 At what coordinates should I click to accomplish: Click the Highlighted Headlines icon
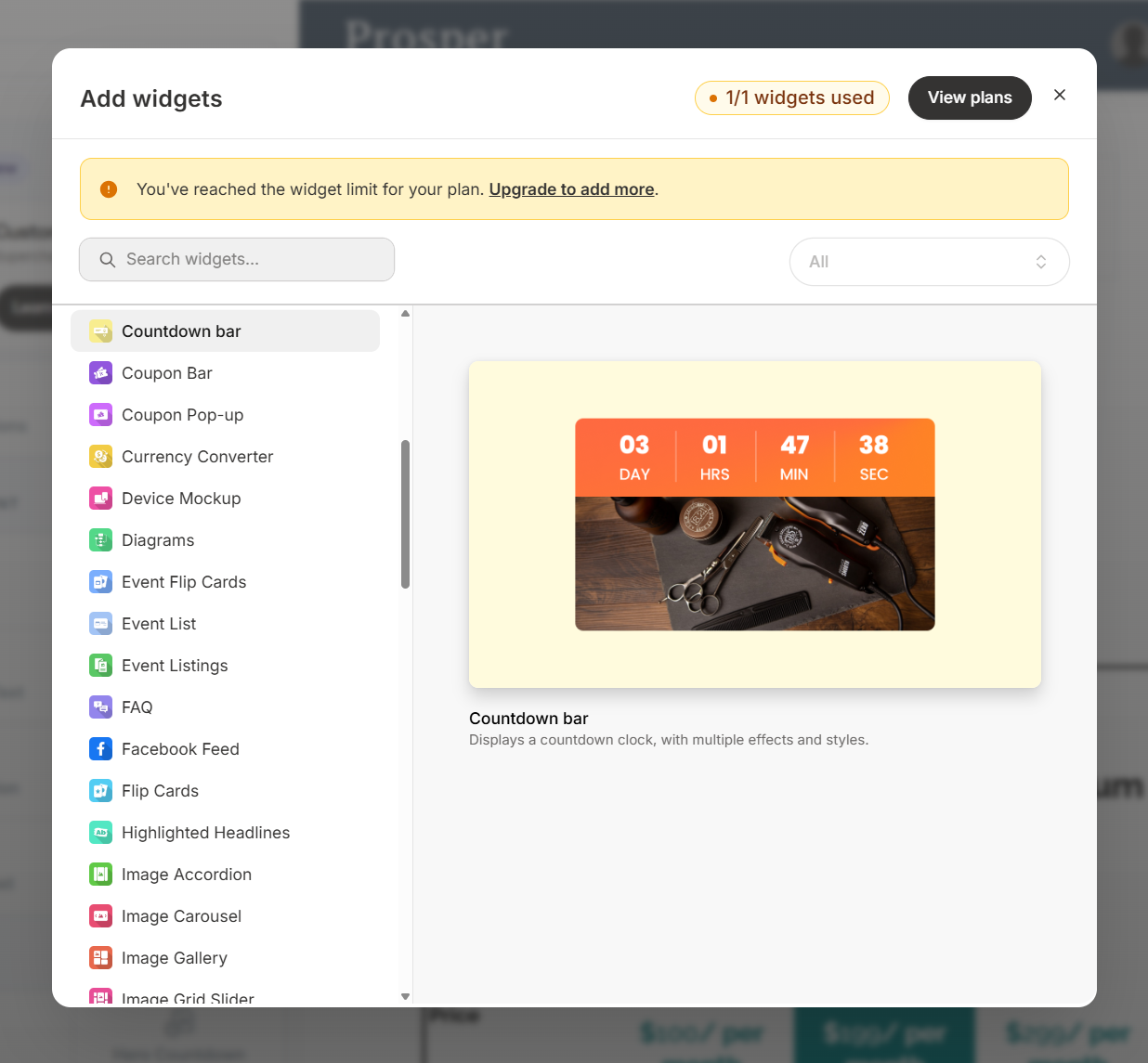coord(100,833)
